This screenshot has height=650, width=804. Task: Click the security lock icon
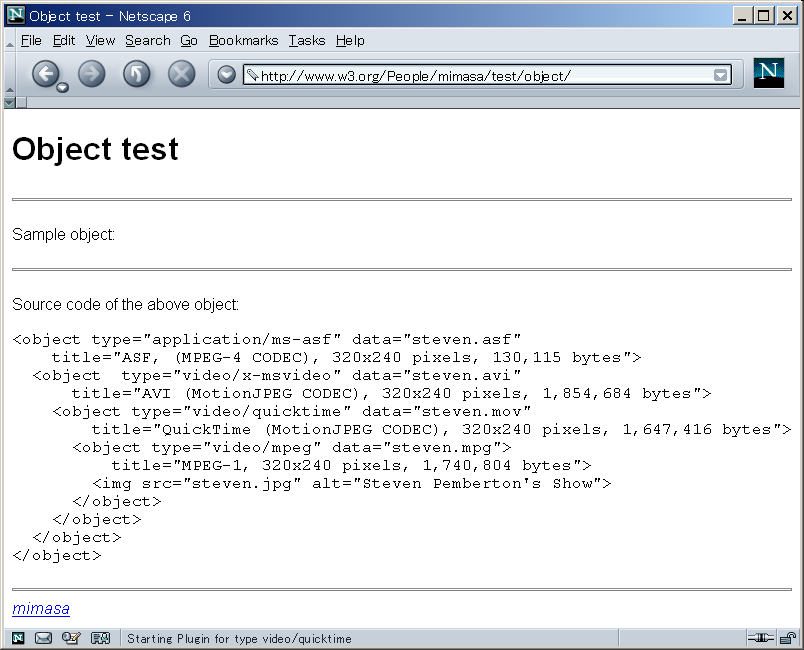[788, 638]
